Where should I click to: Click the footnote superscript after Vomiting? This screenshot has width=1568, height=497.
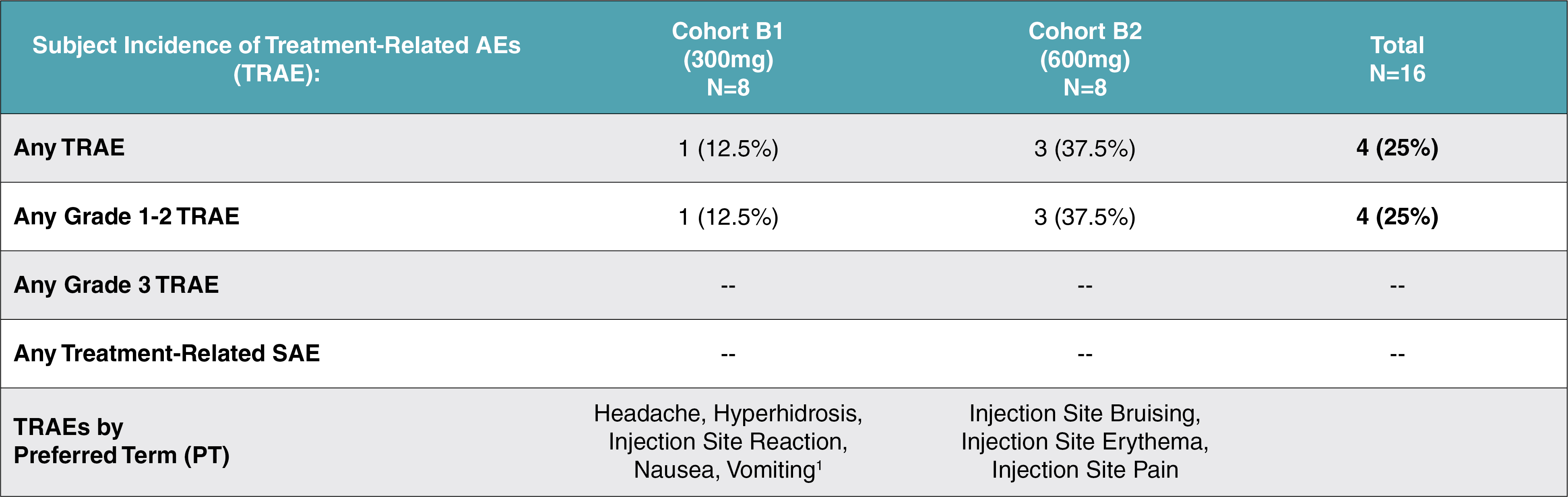click(819, 465)
